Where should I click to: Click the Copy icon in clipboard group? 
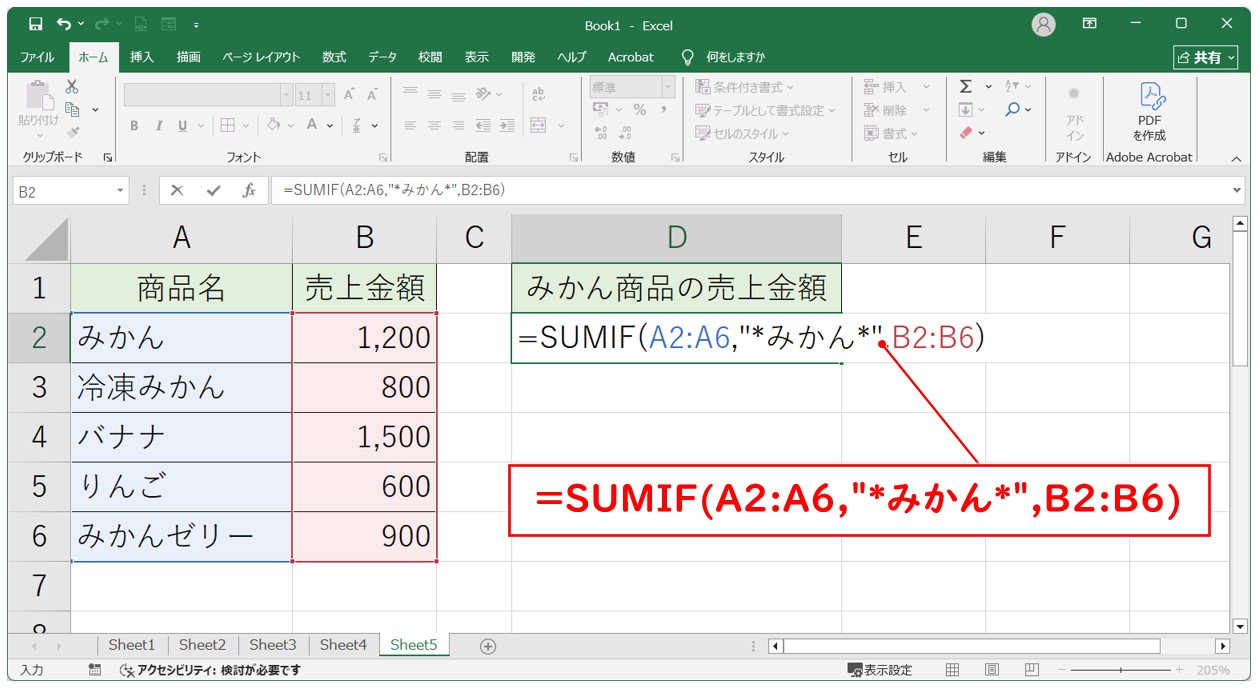[73, 109]
